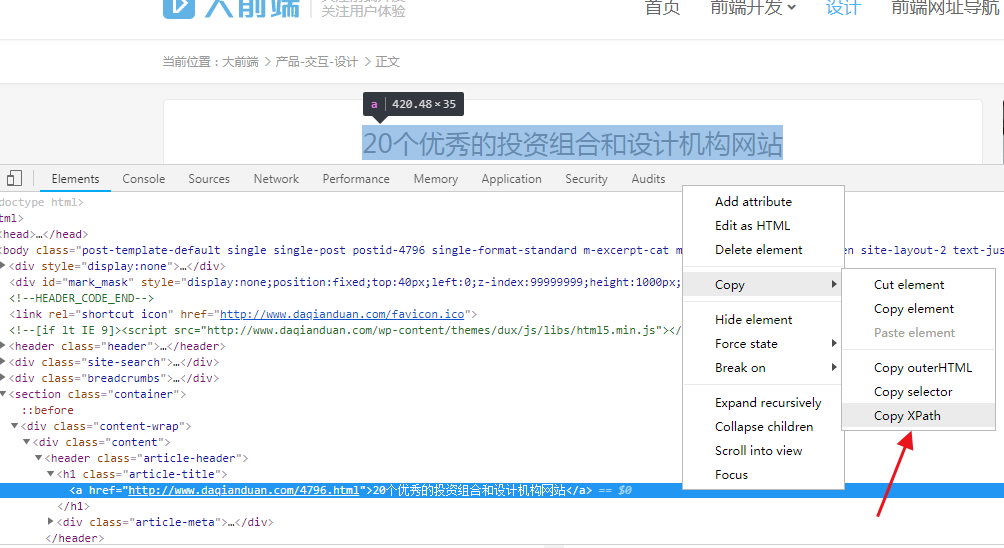The width and height of the screenshot is (1004, 548).
Task: Select the div id="mark_mask" row
Action: (344, 282)
